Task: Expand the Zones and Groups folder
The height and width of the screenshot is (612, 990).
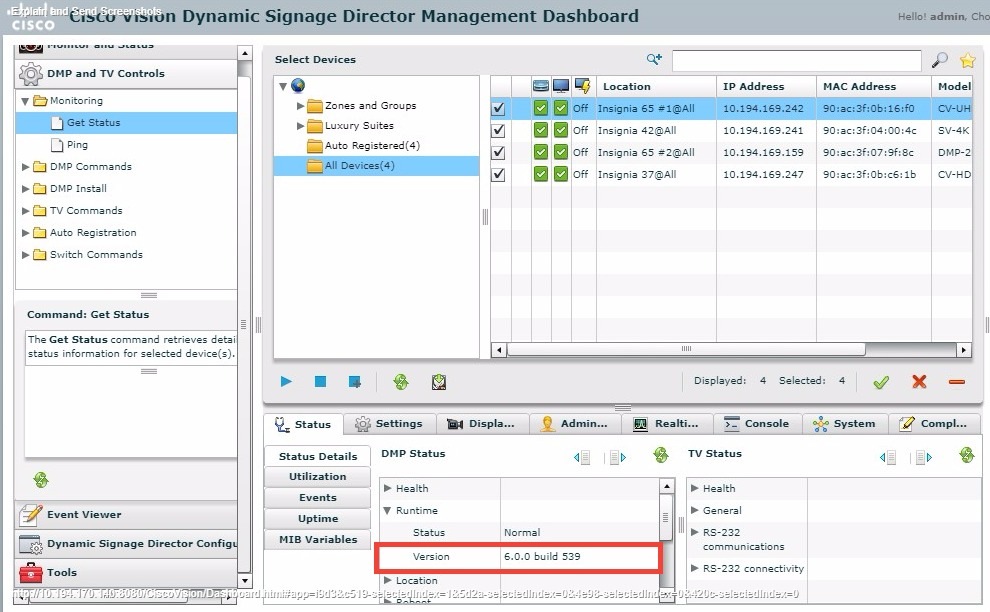Action: pyautogui.click(x=300, y=105)
